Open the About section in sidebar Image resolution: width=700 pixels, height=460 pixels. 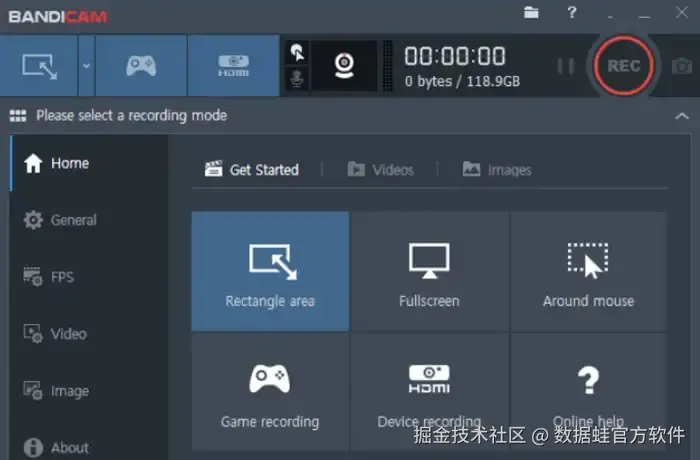(89, 447)
